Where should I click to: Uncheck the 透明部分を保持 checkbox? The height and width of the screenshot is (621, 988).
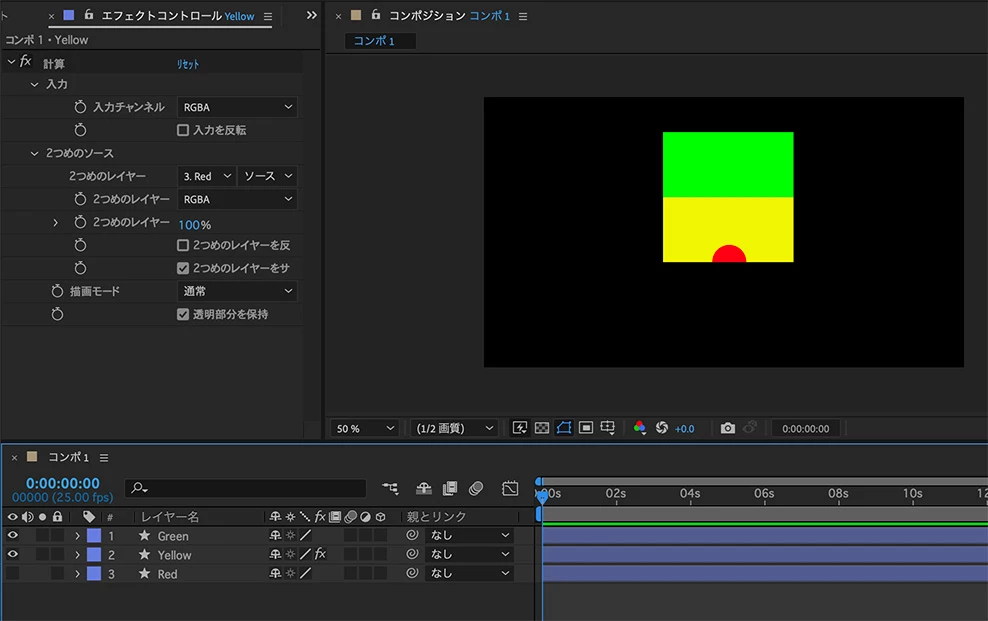[x=183, y=314]
